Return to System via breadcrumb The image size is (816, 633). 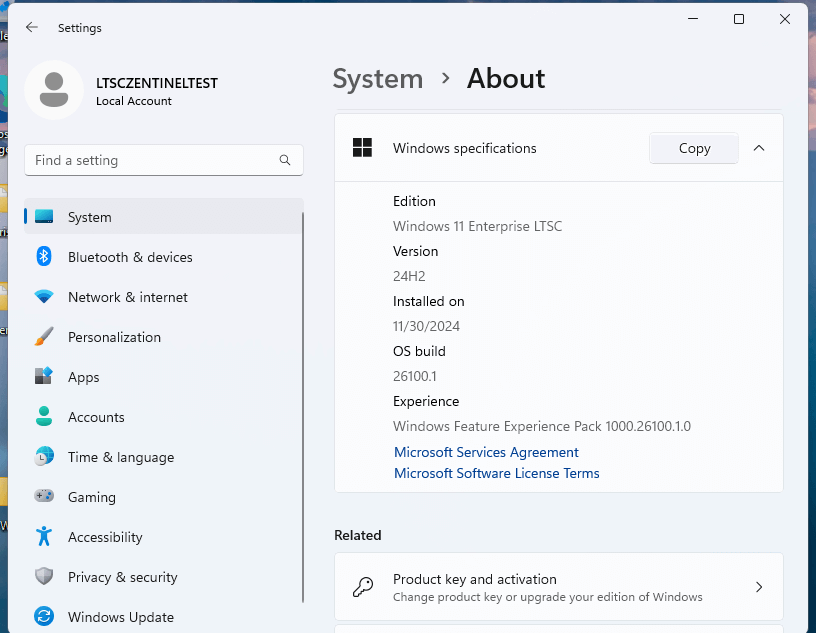pos(377,79)
